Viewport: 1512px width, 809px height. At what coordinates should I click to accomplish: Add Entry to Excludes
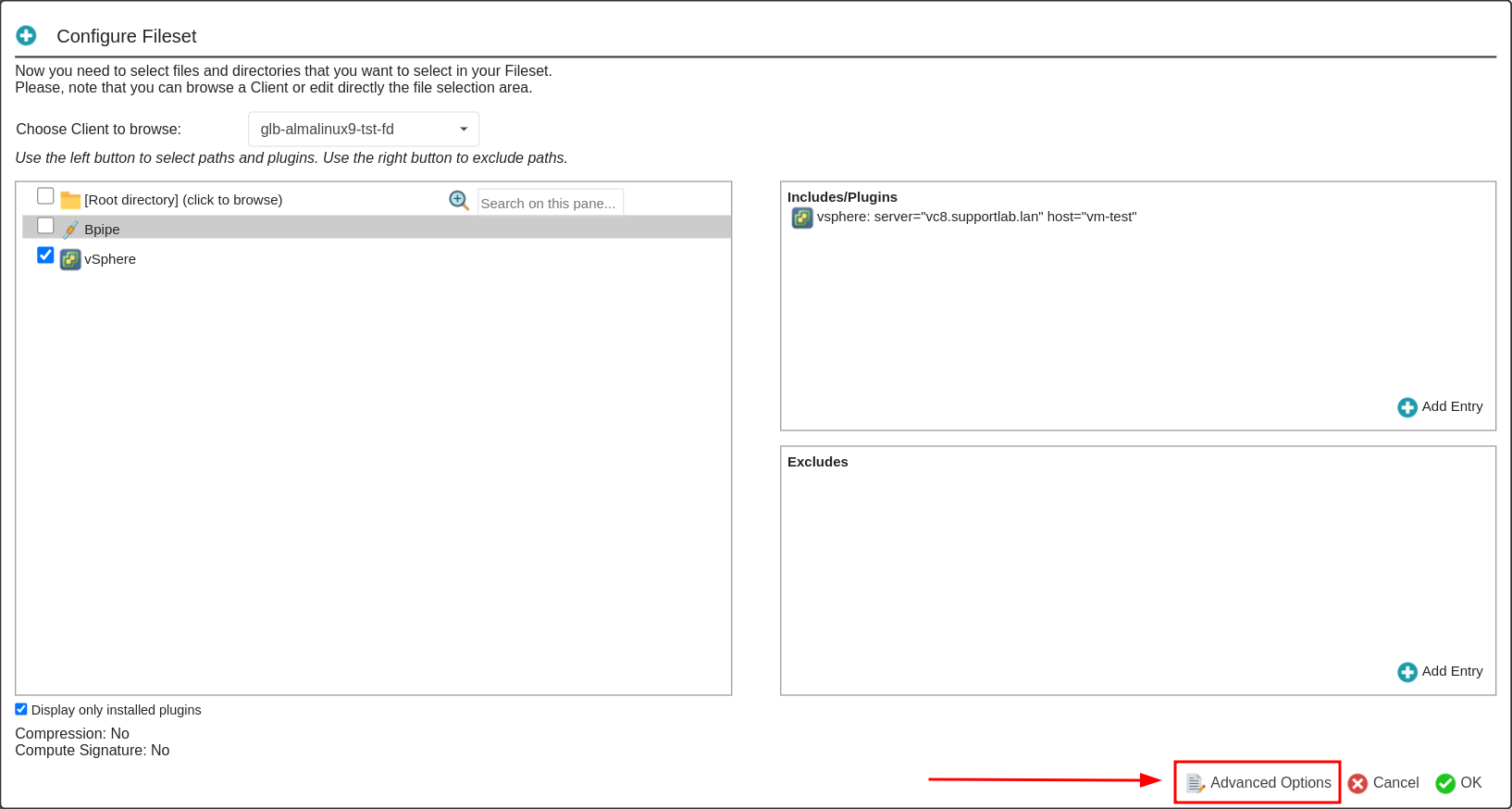point(1440,671)
